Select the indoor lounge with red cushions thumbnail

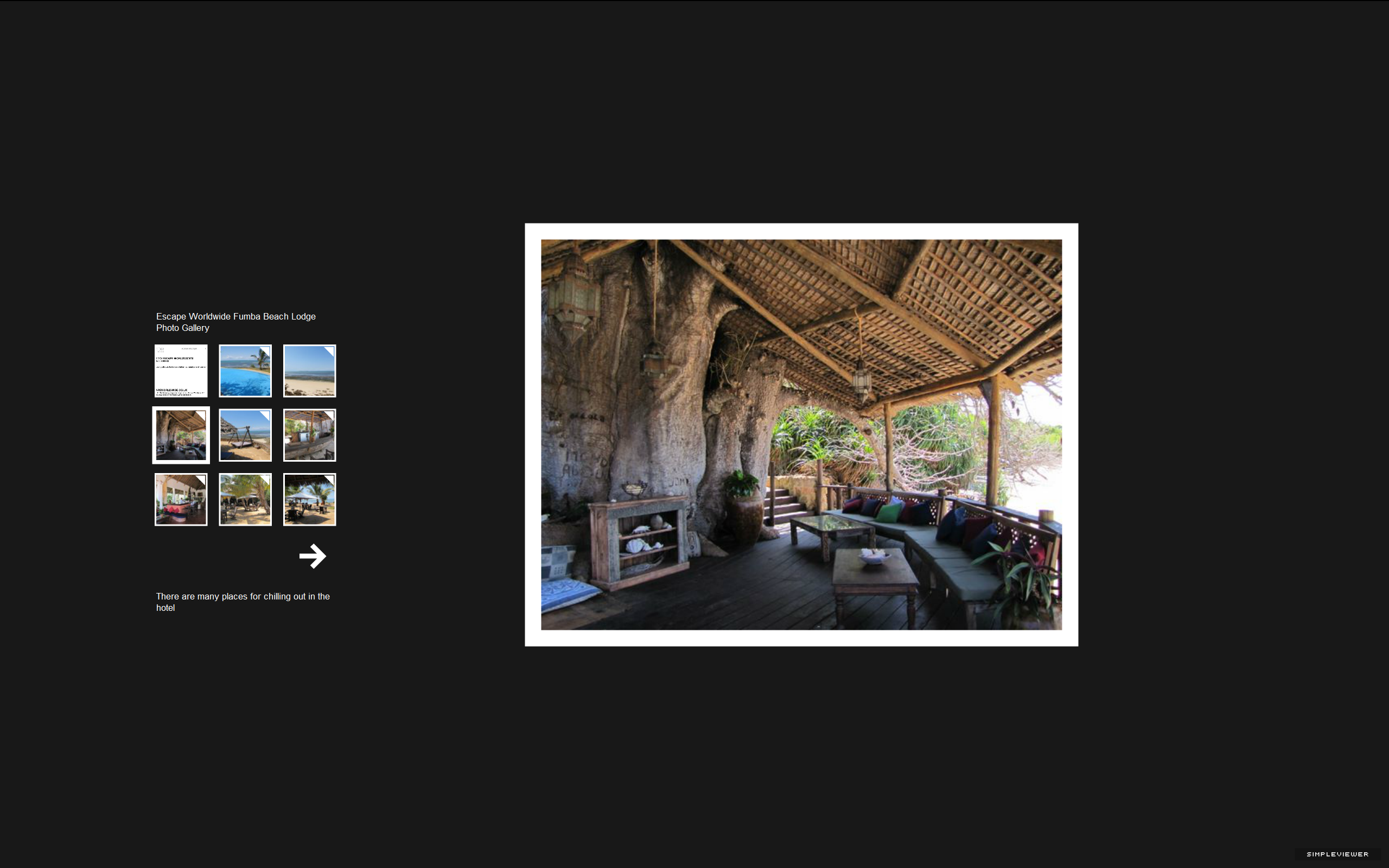click(x=181, y=500)
